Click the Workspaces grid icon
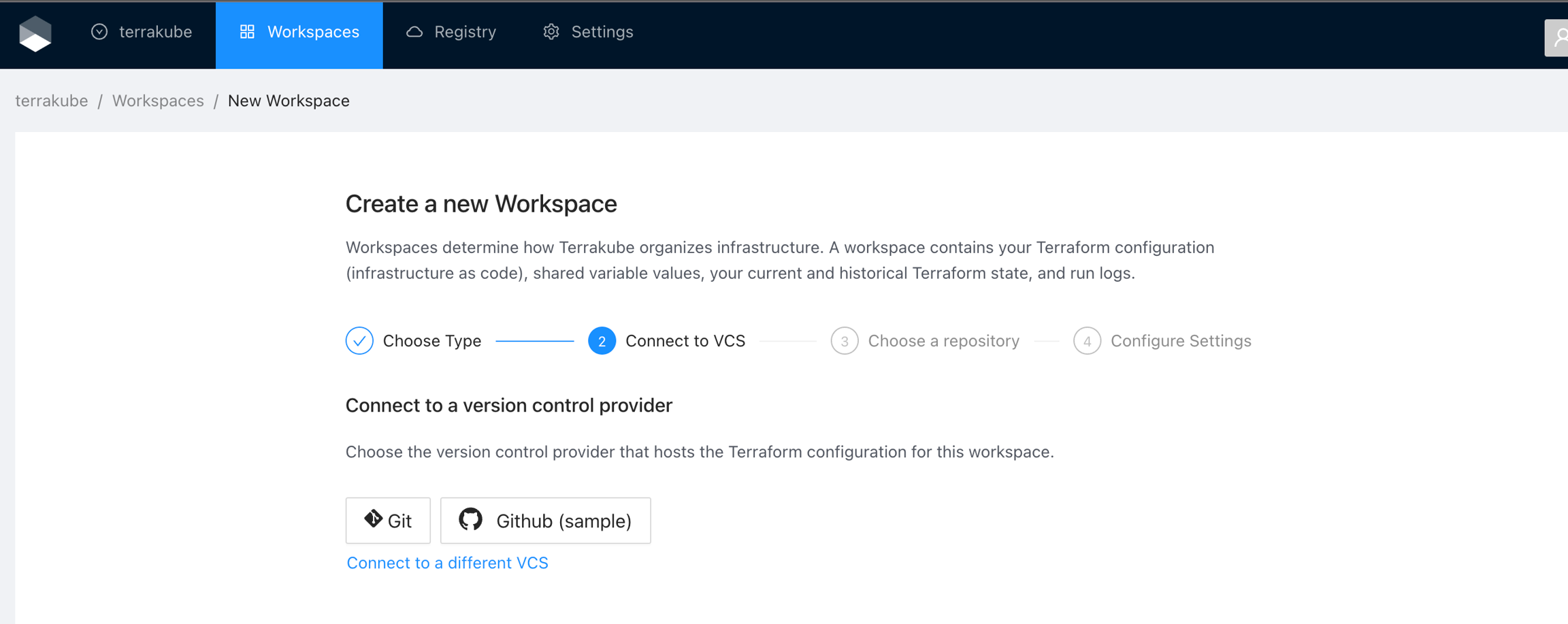The image size is (1568, 624). click(x=247, y=32)
